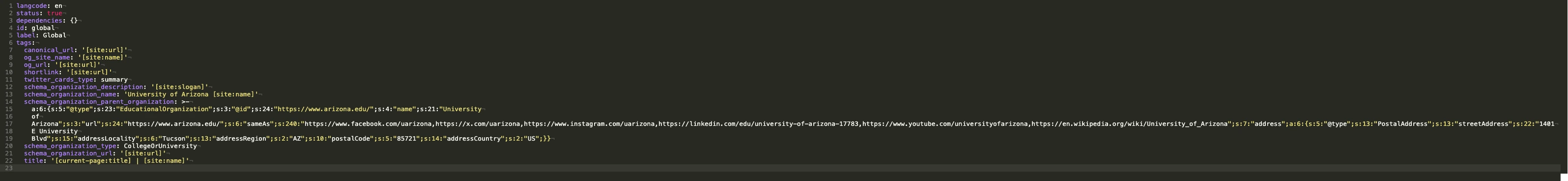Click the '[site:slogan]' token
The image size is (1568, 181).
click(179, 87)
